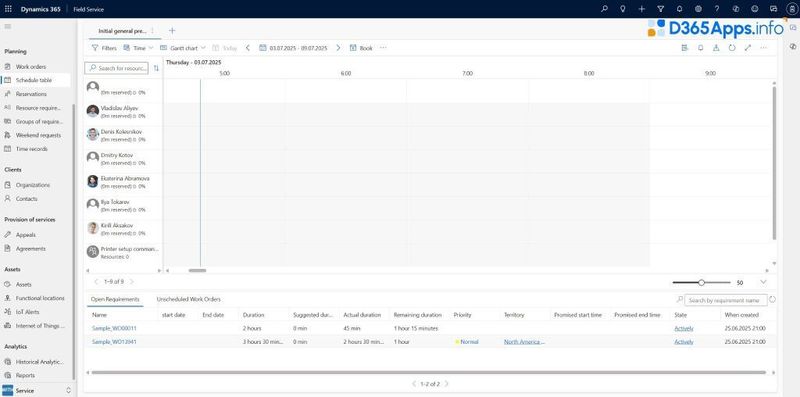Open the date range picker 03.07.2025 - 09.07.2025
Screen dimensions: 800x397
293,48
